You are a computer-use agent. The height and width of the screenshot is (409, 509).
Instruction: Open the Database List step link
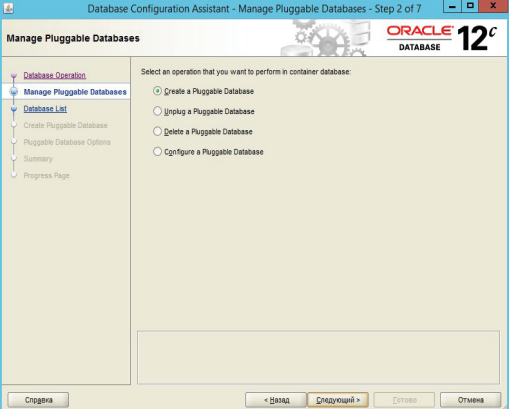click(45, 109)
